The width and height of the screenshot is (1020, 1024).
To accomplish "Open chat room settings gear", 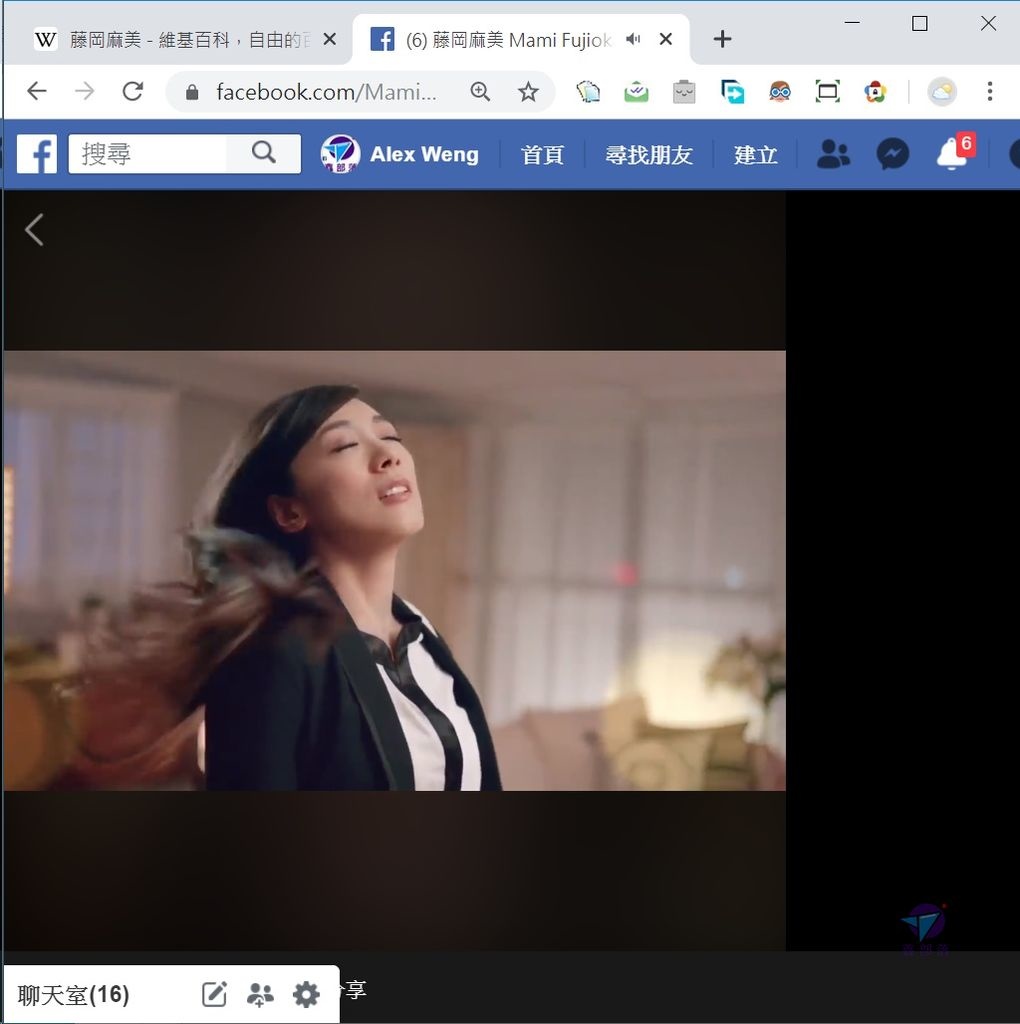I will pos(306,994).
